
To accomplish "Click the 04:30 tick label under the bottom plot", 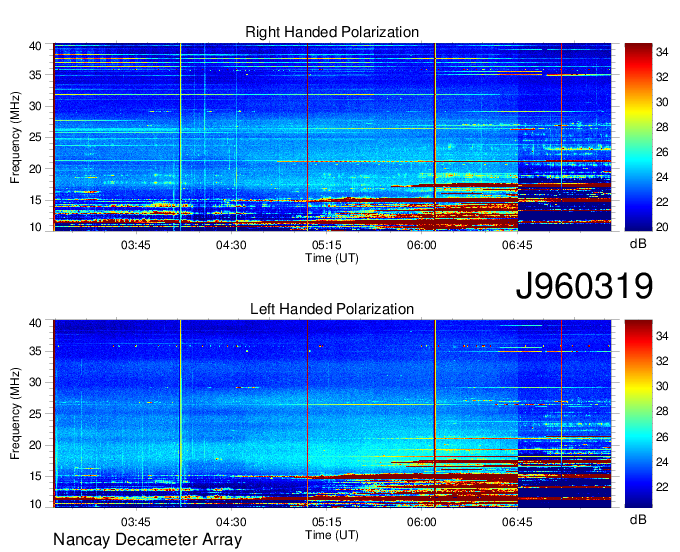I will (231, 522).
